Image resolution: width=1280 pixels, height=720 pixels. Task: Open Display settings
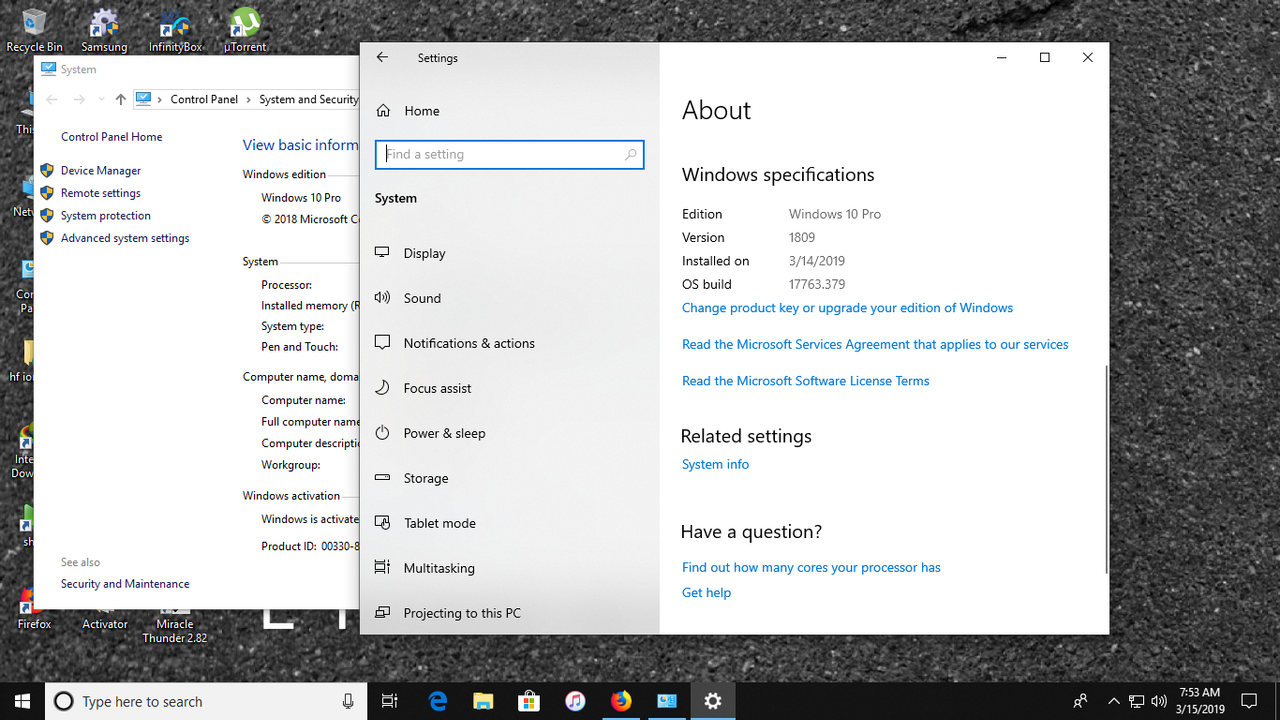[425, 253]
